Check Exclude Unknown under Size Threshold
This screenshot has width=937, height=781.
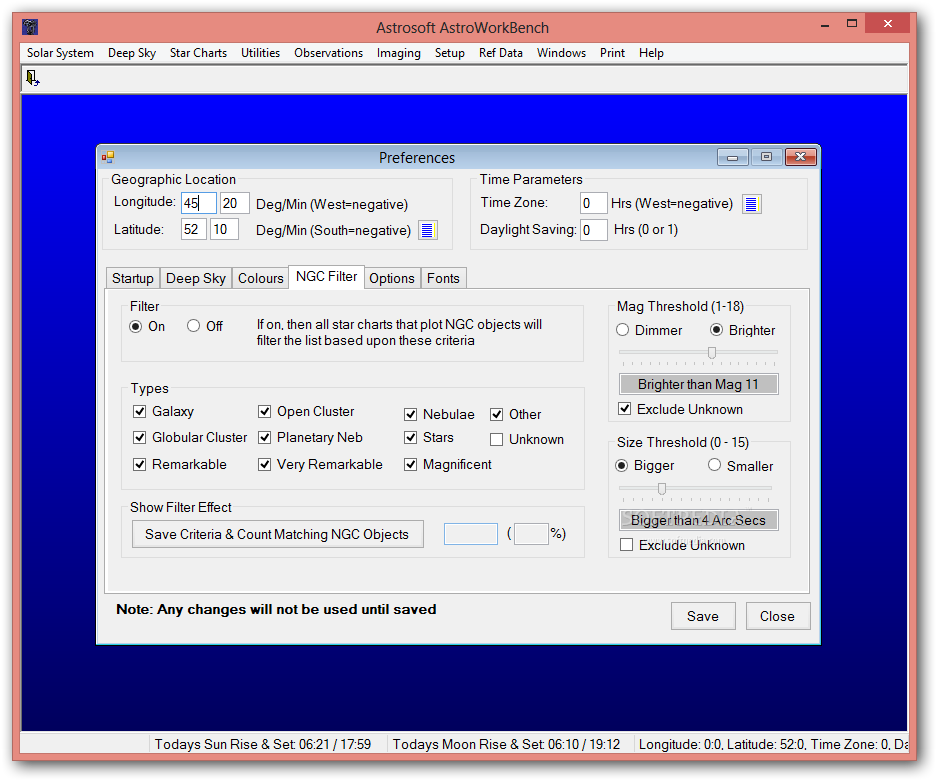click(x=626, y=545)
